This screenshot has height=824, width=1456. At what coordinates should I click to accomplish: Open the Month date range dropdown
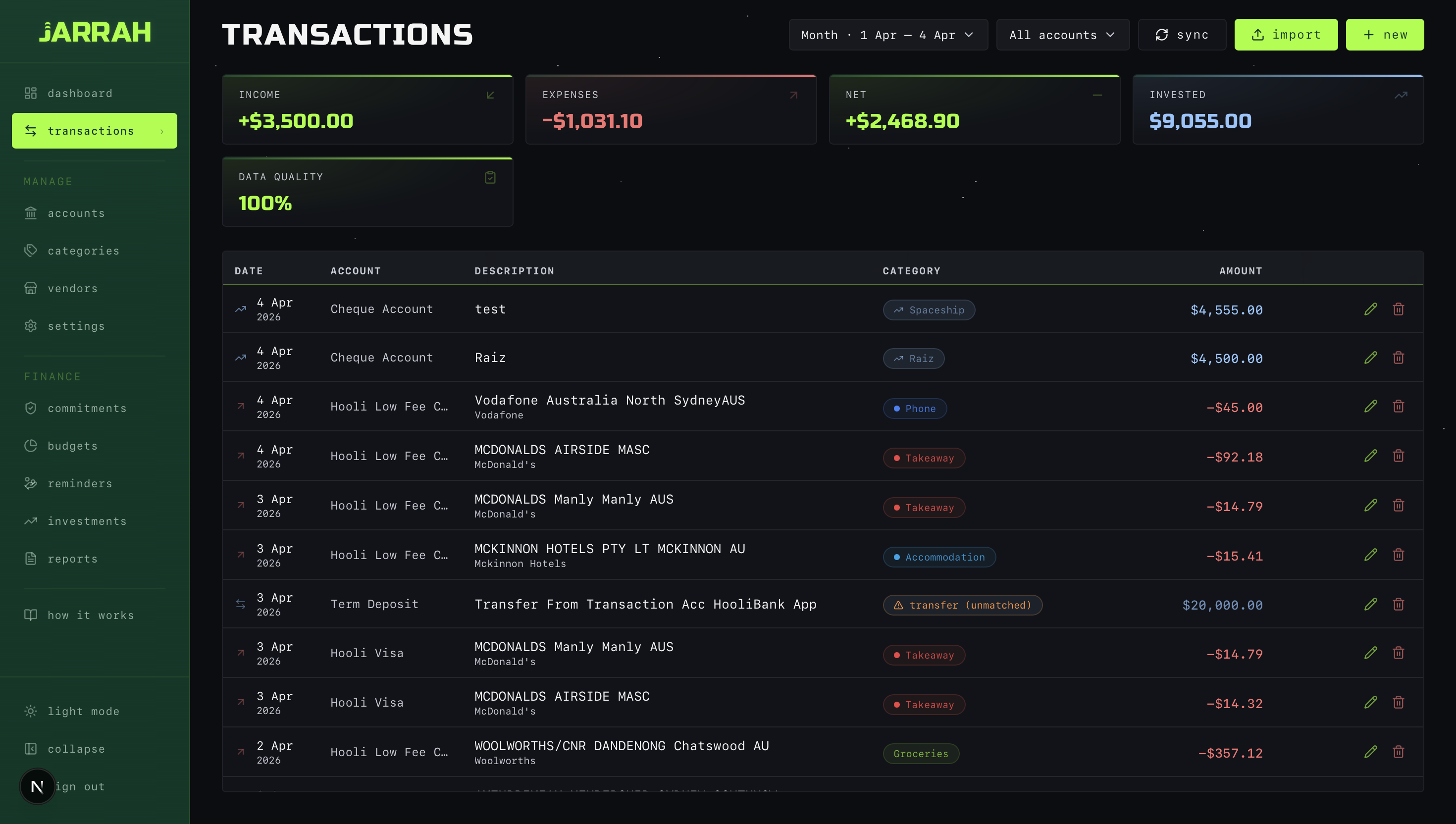tap(887, 35)
